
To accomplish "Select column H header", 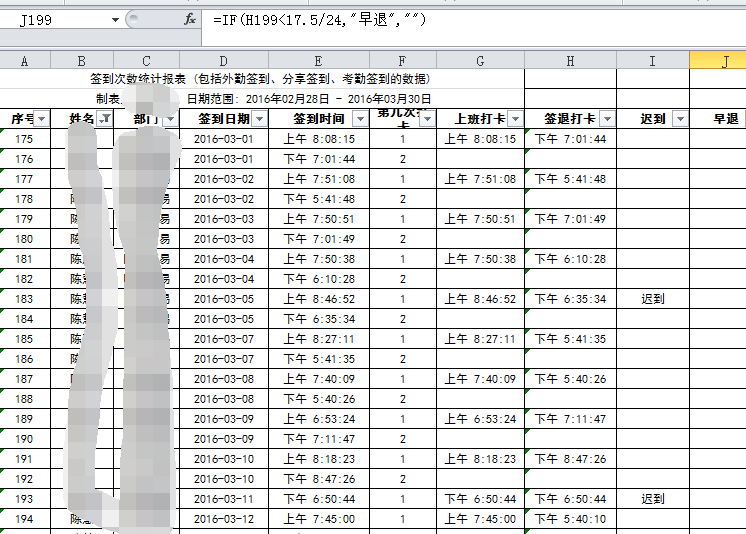I will [x=570, y=60].
